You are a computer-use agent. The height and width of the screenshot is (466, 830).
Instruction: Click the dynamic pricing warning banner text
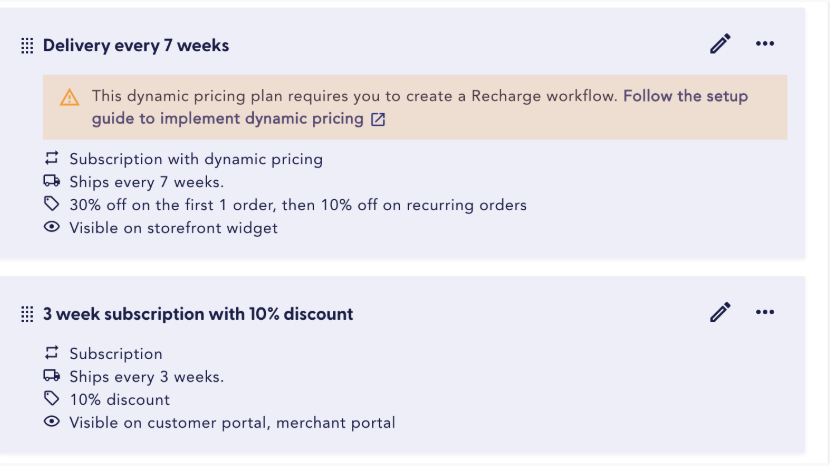[355, 96]
